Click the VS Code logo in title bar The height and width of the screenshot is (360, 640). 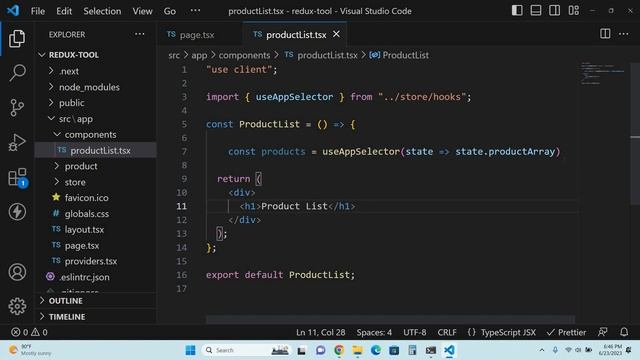(13, 11)
